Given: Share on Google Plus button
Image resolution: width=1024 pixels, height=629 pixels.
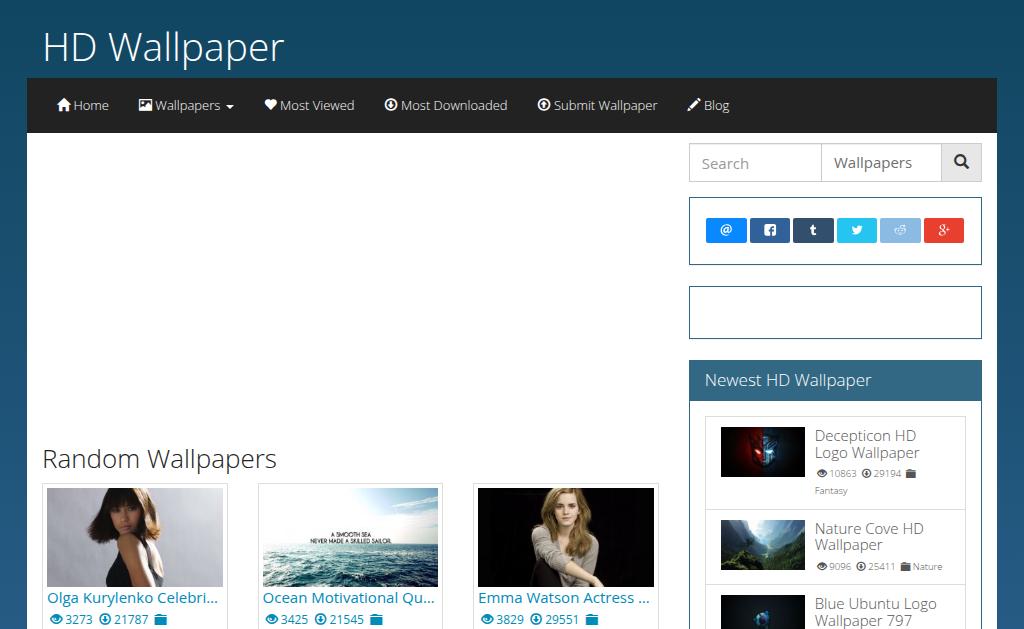Looking at the screenshot, I should pyautogui.click(x=944, y=230).
